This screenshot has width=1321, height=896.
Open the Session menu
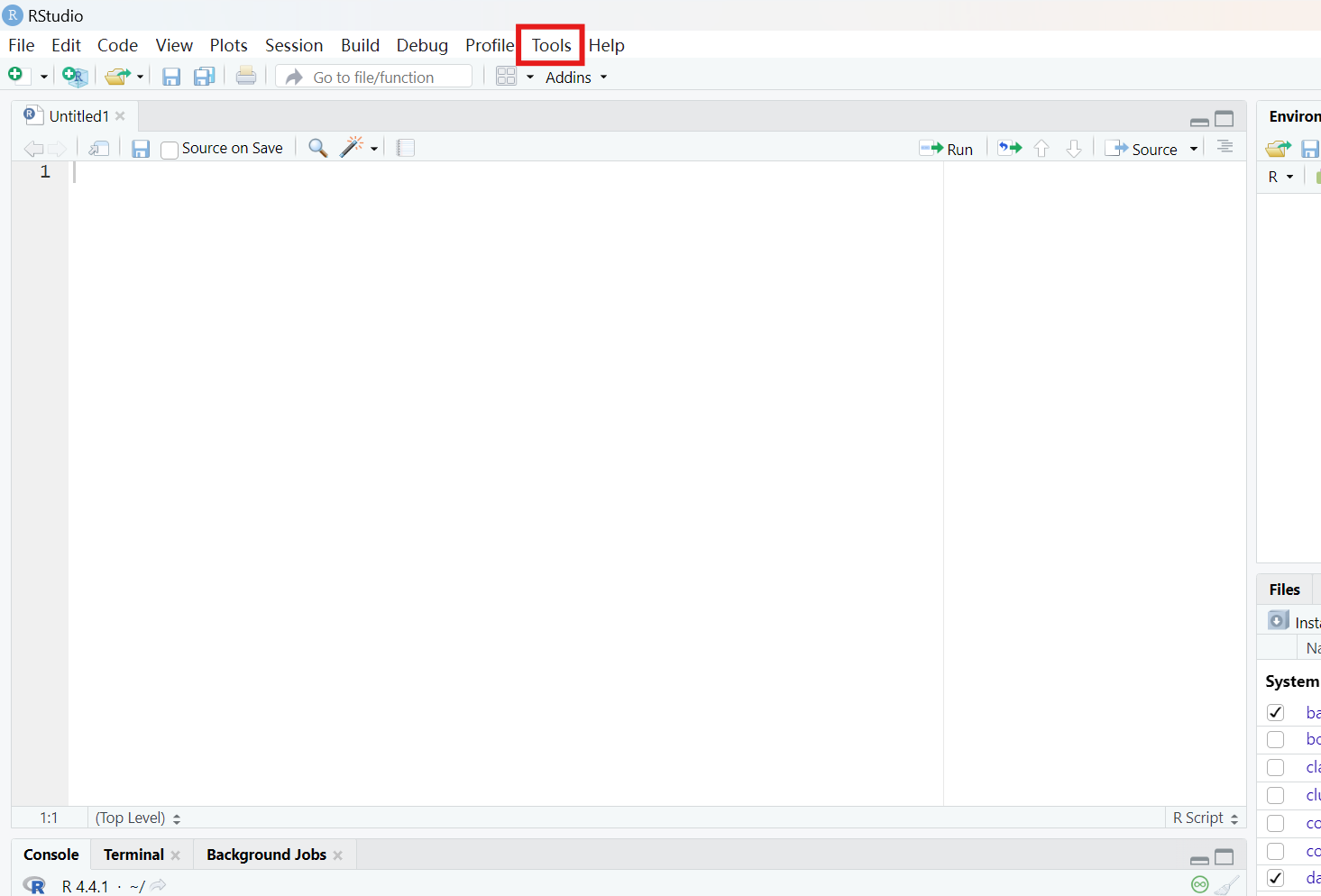coord(294,45)
